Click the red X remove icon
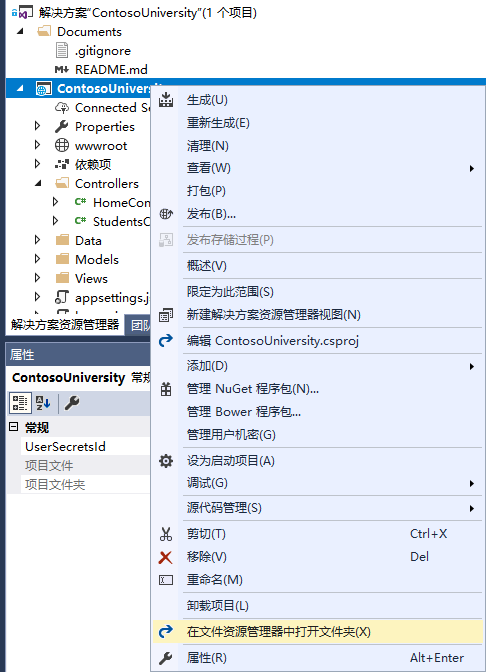The image size is (486, 672). 165,557
